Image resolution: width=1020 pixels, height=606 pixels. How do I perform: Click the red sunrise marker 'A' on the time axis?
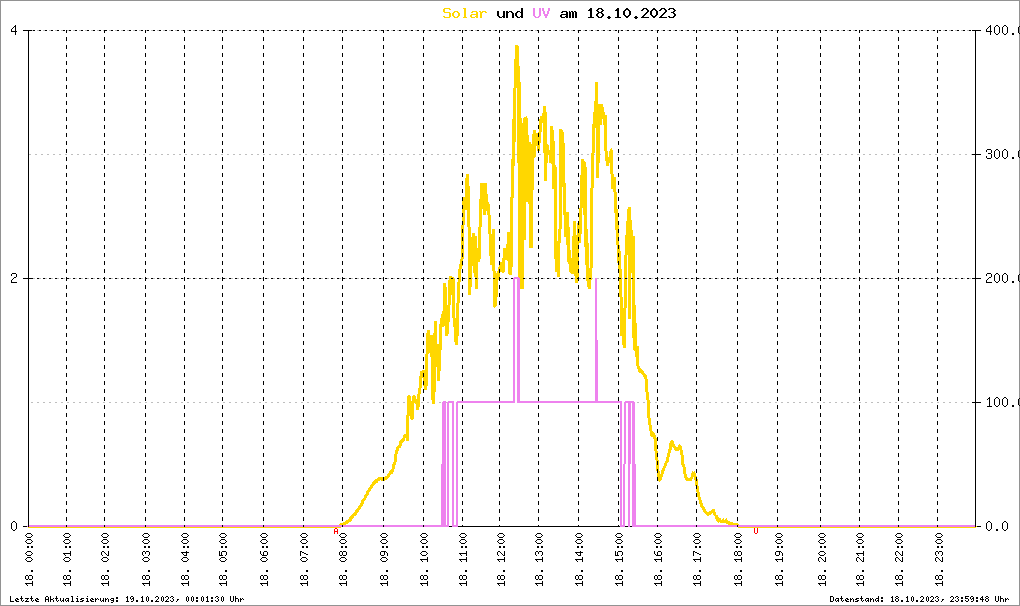click(x=336, y=531)
